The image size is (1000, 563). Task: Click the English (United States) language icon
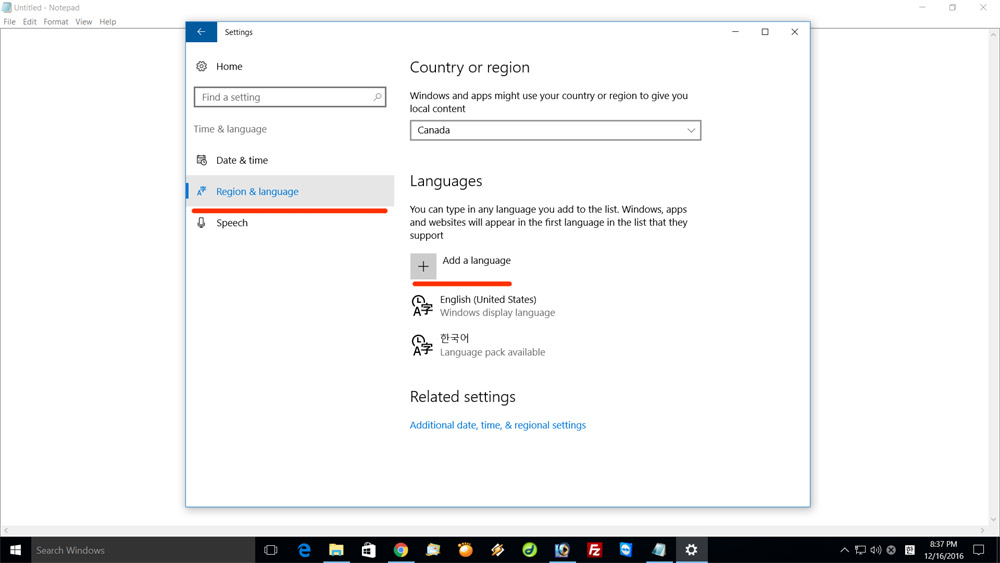point(422,305)
